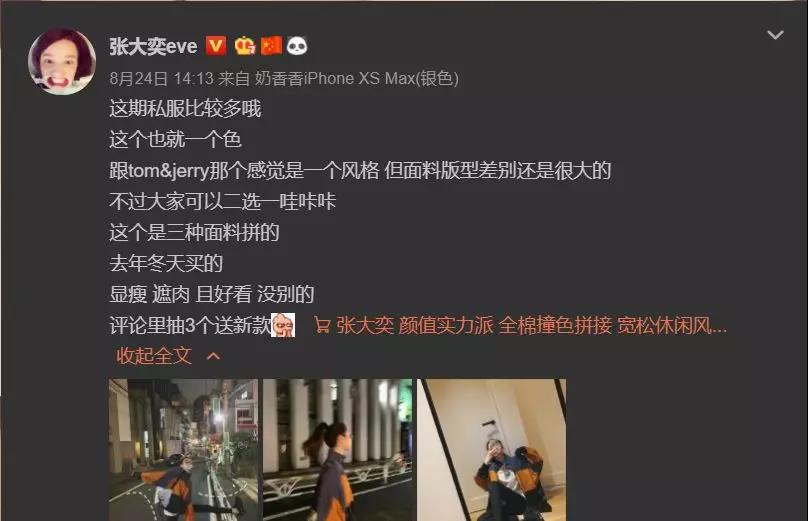The image size is (808, 521).
Task: Click the text line 这期私服比较多哦
Action: coord(186,109)
